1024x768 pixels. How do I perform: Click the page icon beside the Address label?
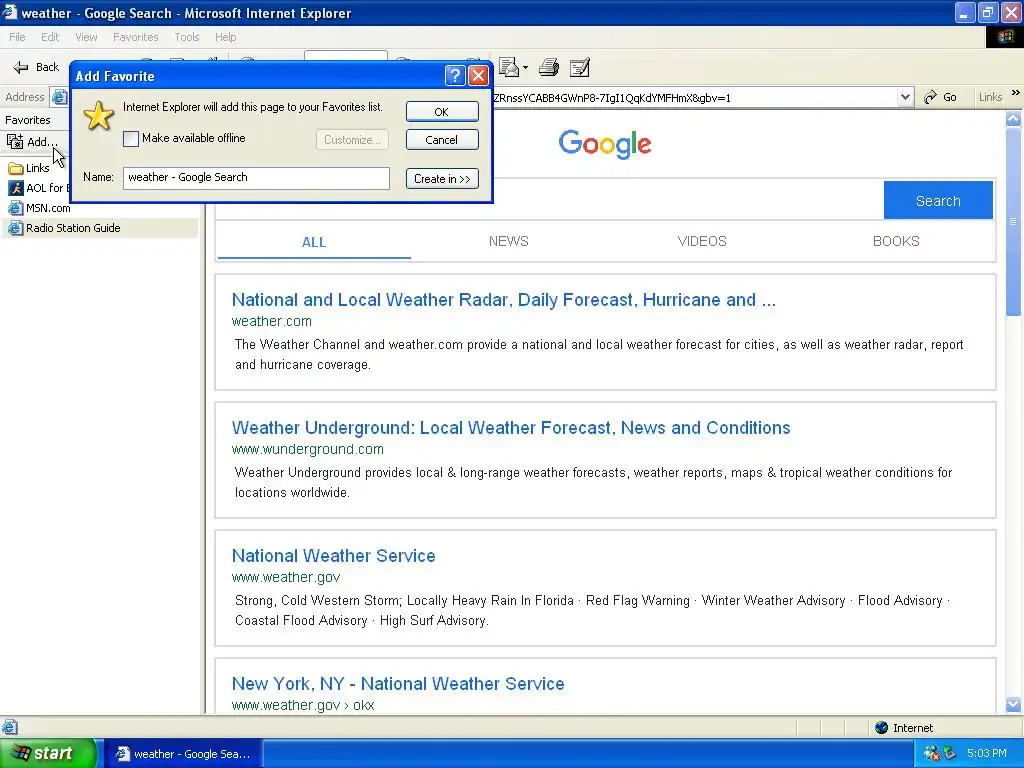click(59, 97)
